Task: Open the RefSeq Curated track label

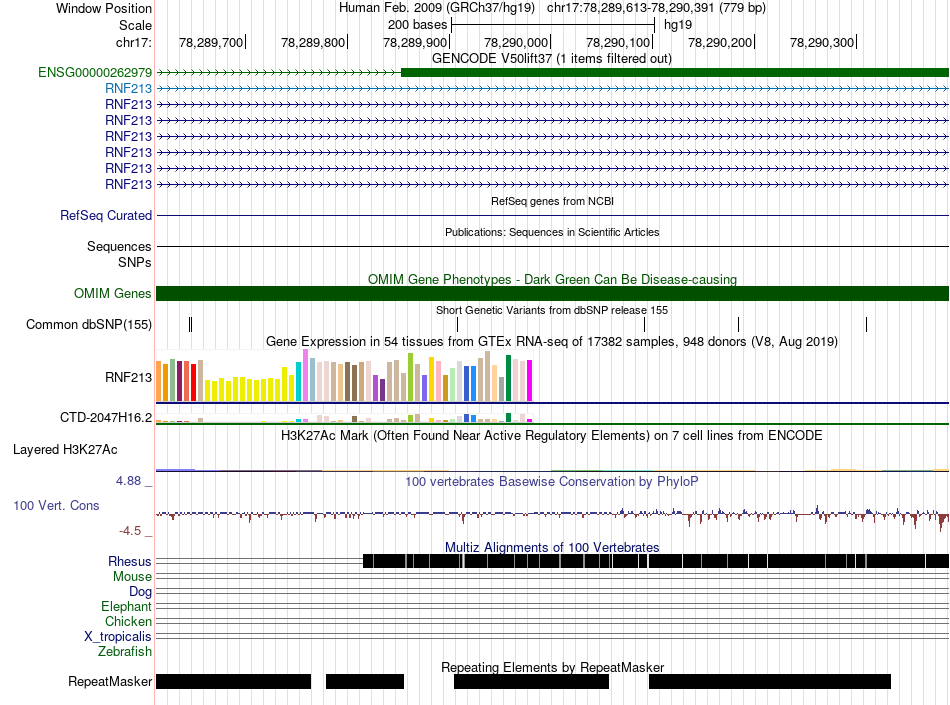Action: tap(106, 216)
